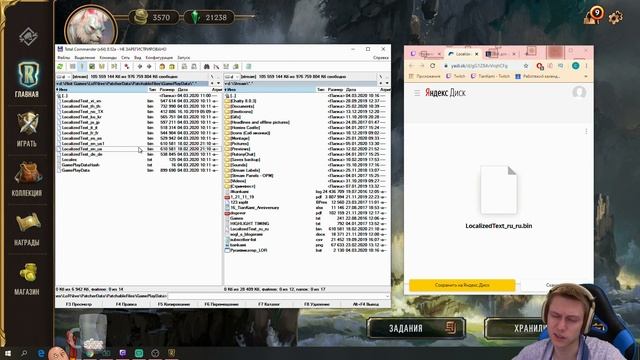Open the browser profile avatar

(576, 66)
